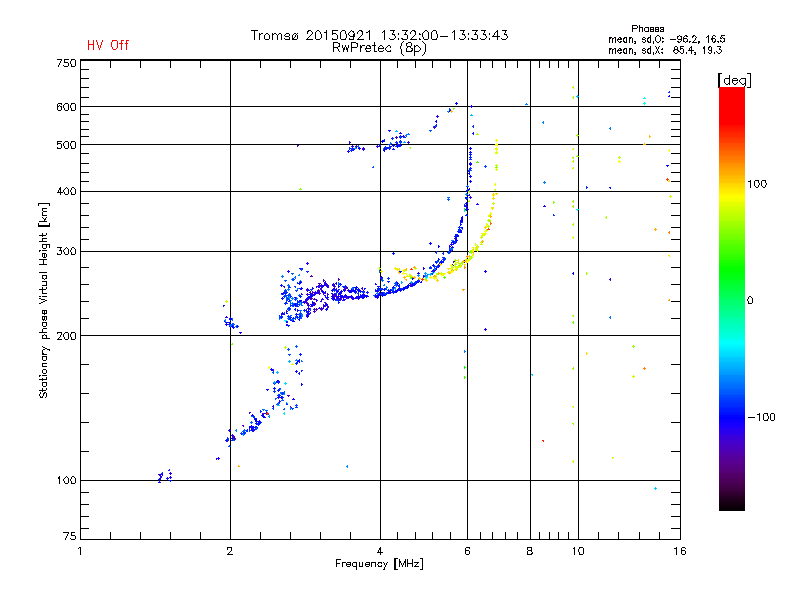Click the 'Phases' header text
This screenshot has width=800, height=600.
647,29
